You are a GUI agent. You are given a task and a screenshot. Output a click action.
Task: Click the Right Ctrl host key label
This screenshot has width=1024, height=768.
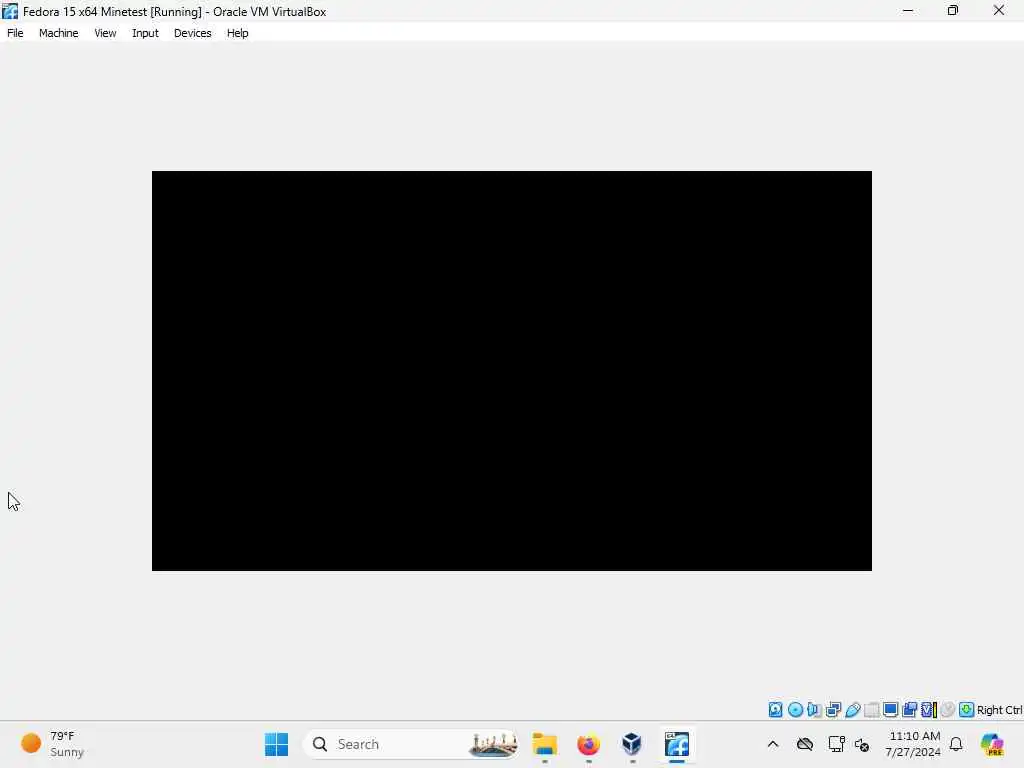point(999,710)
